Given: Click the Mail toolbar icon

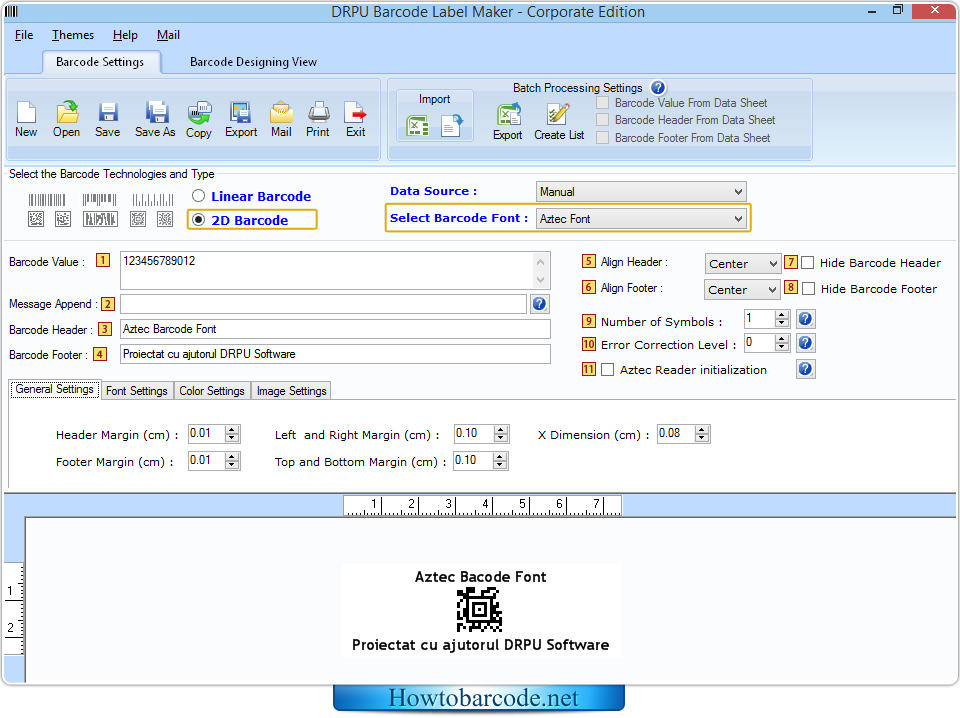Looking at the screenshot, I should click(281, 113).
